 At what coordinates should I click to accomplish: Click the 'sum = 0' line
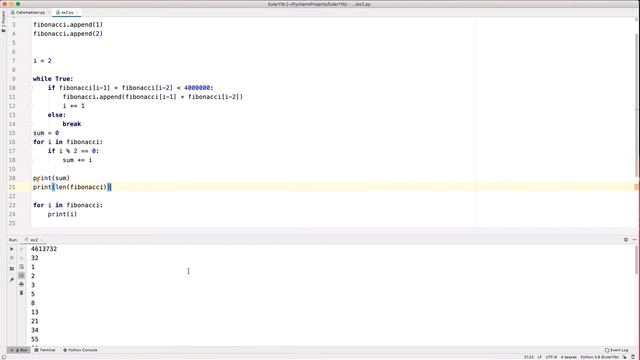pyautogui.click(x=46, y=133)
